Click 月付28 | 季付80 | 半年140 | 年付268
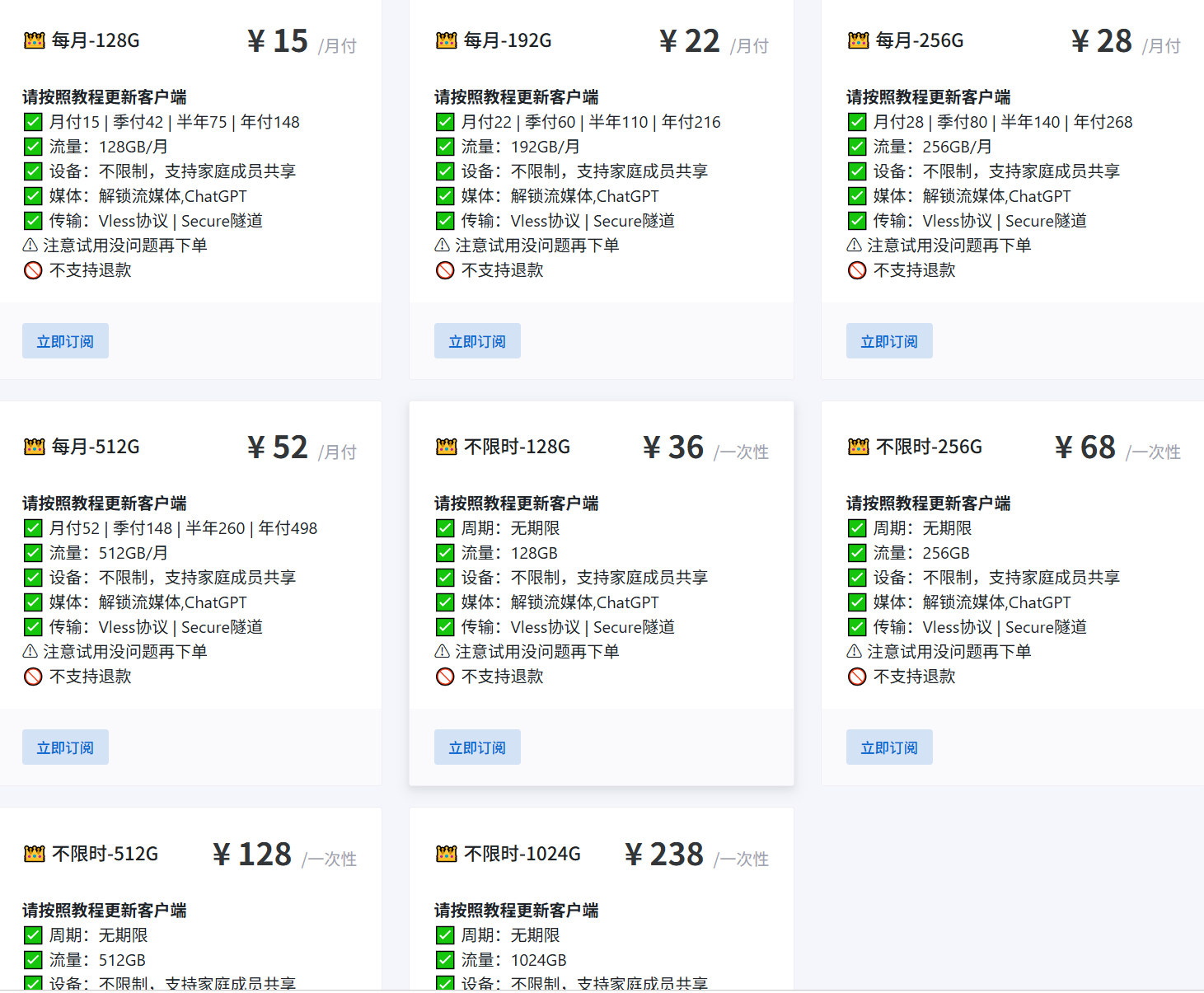1204x993 pixels. (x=1003, y=122)
